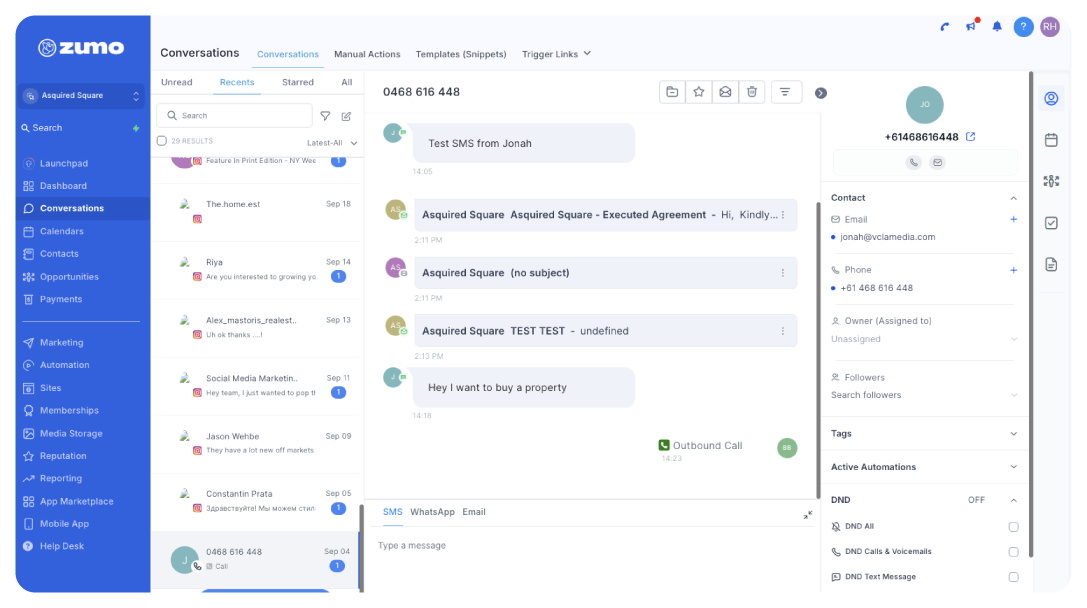Screen dimensions: 1087x608
Task: Tick the select all results checkbox
Action: click(x=162, y=141)
